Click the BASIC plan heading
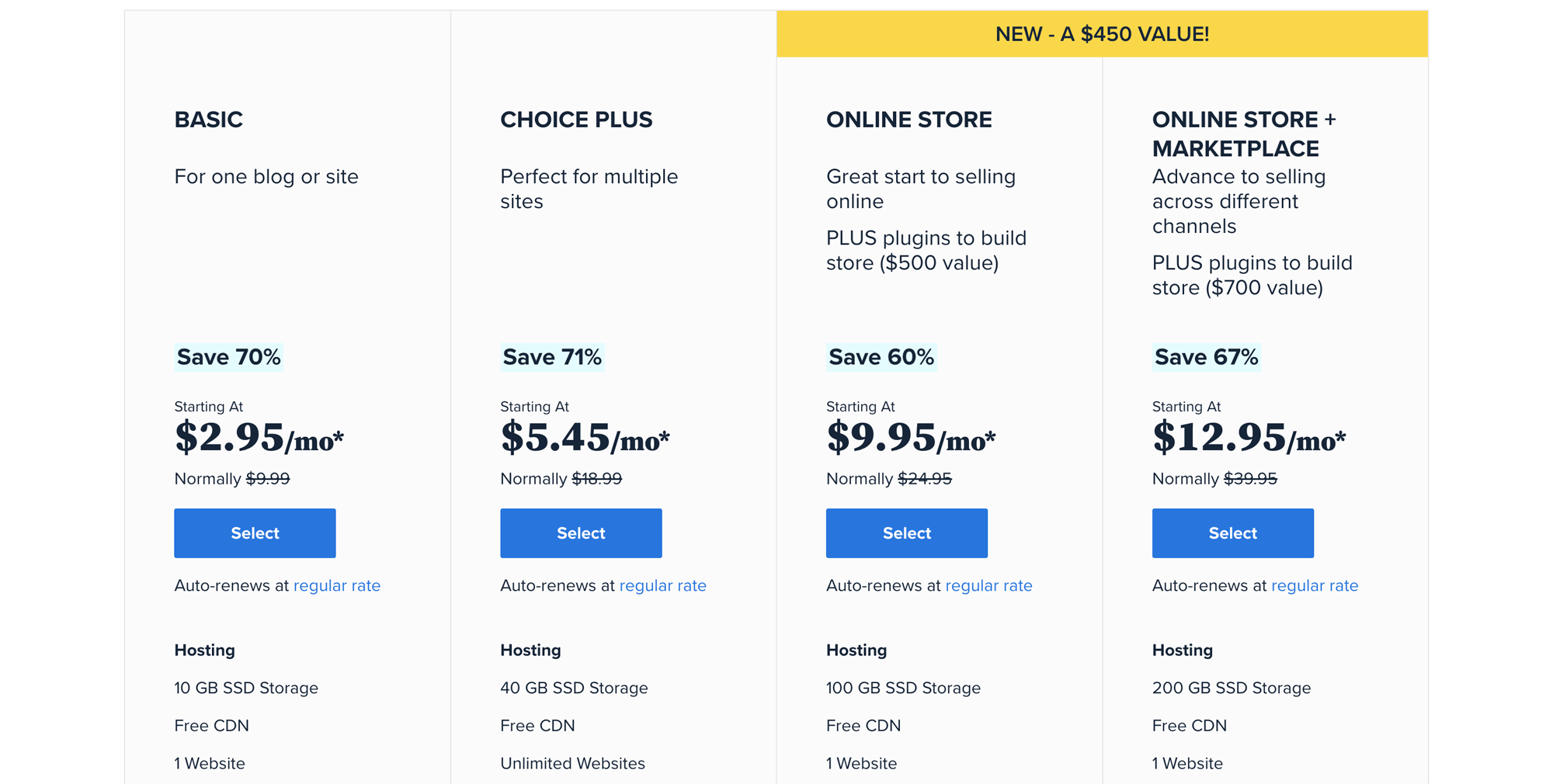This screenshot has width=1553, height=784. click(x=208, y=120)
